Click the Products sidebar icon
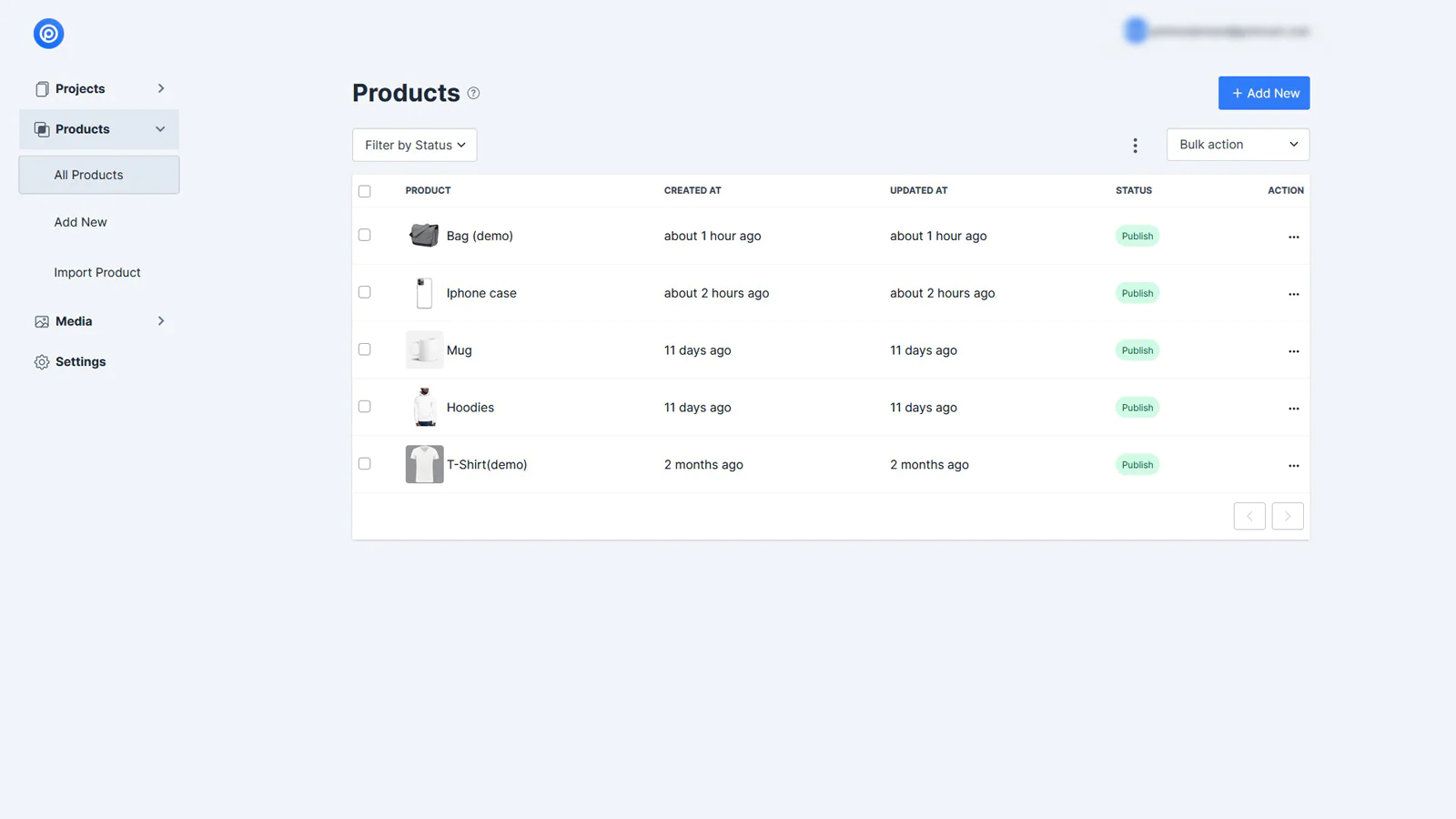The height and width of the screenshot is (819, 1456). point(42,129)
